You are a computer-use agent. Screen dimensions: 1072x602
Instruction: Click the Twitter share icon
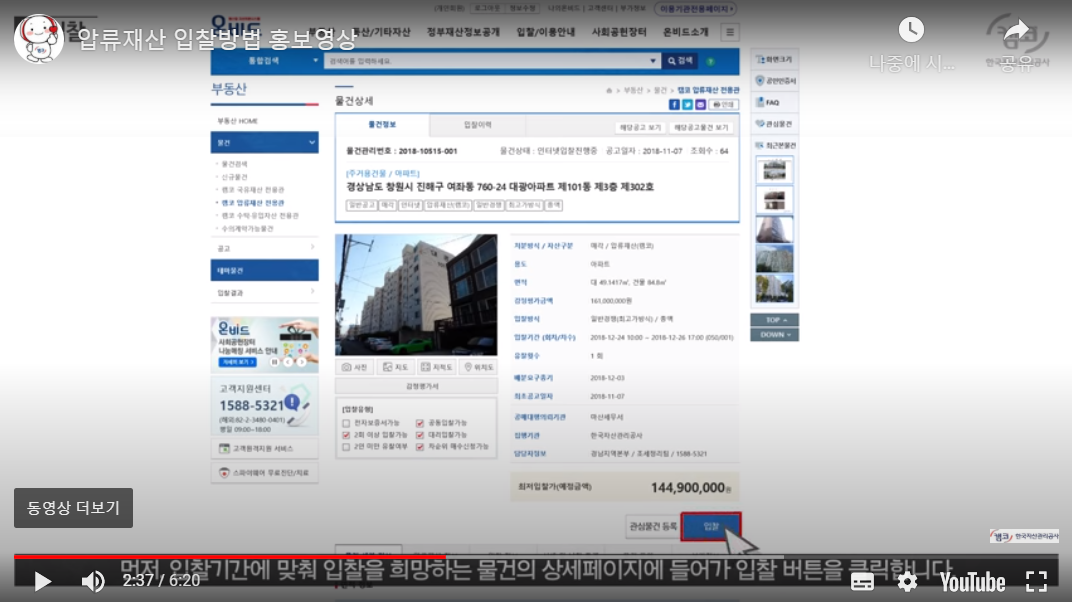point(687,105)
